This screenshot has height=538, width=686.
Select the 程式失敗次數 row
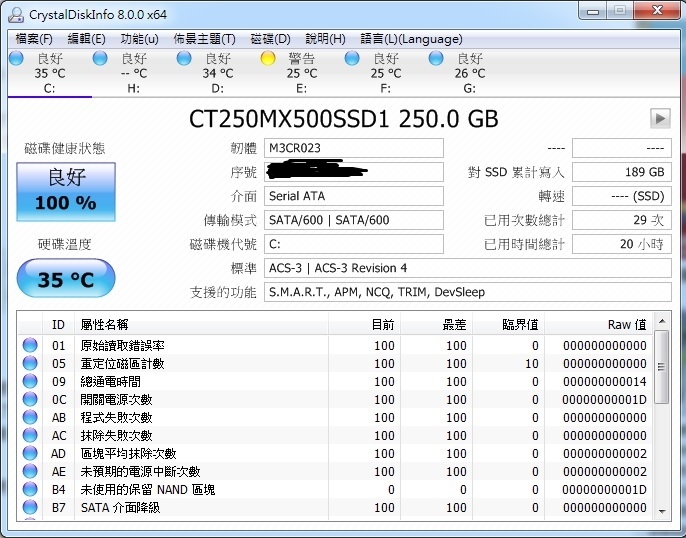335,417
